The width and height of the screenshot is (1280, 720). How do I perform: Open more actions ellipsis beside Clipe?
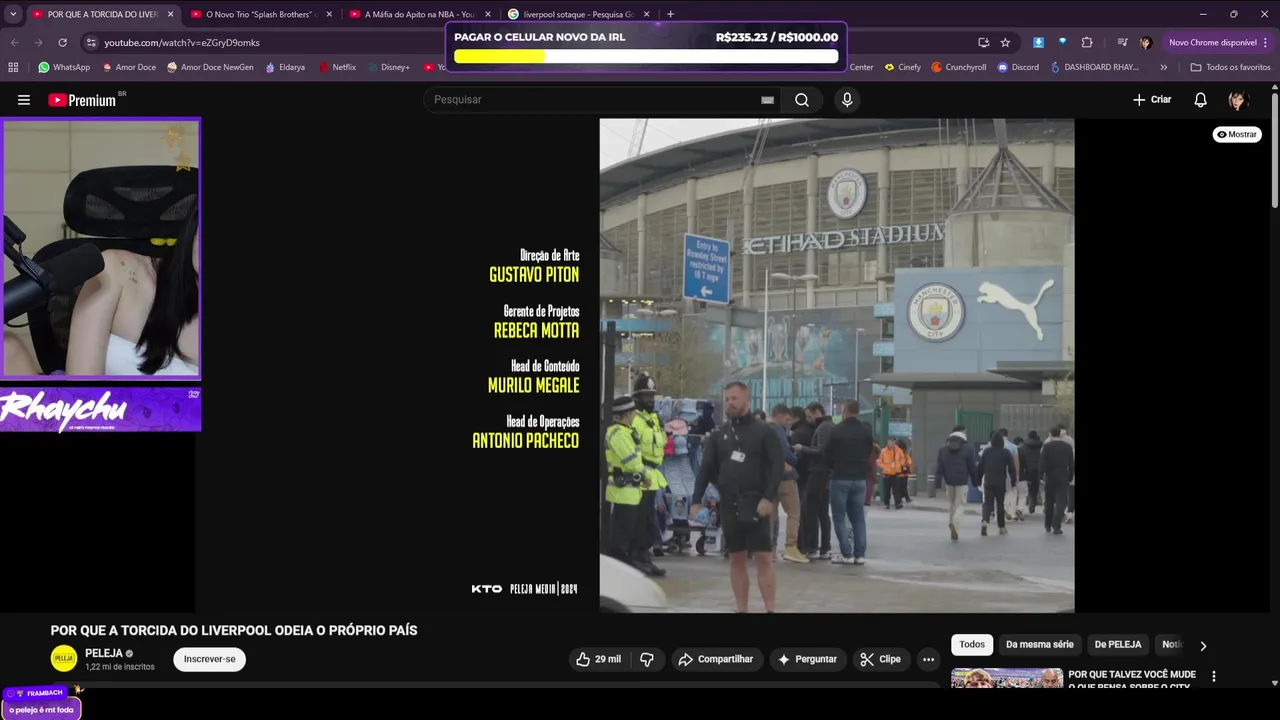coord(928,659)
